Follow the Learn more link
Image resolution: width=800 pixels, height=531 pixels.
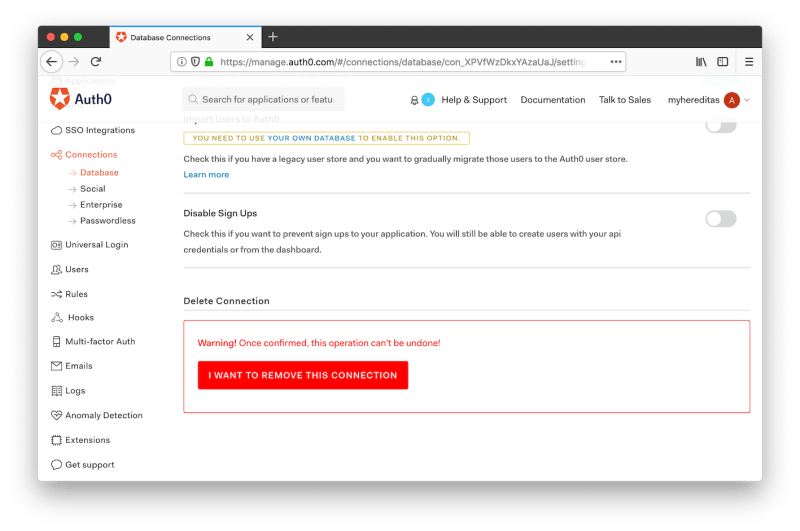[206, 174]
